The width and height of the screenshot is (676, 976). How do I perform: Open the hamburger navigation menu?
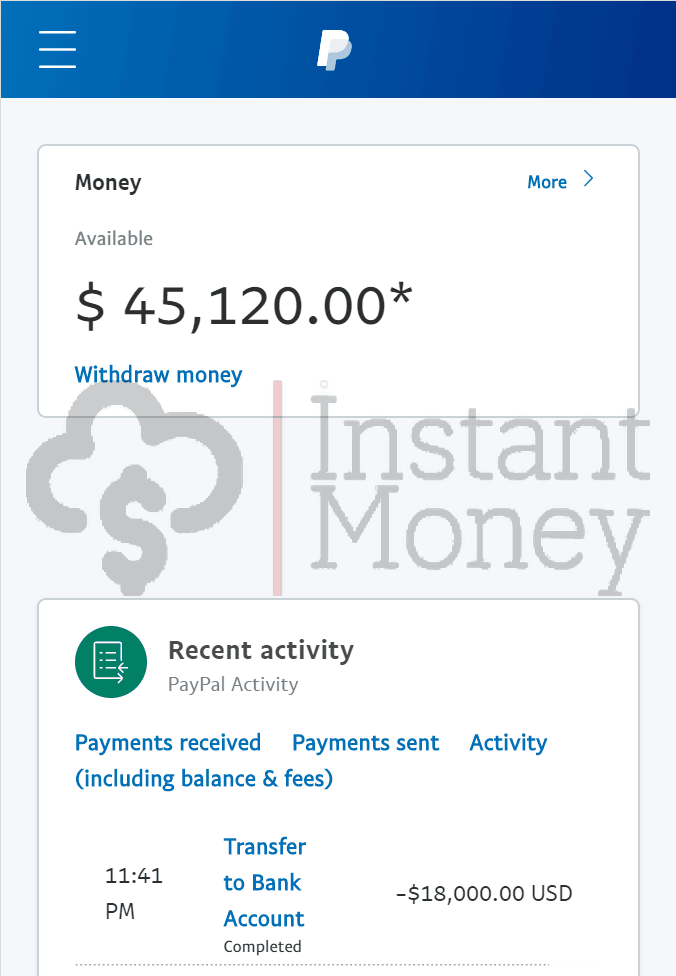pyautogui.click(x=57, y=49)
